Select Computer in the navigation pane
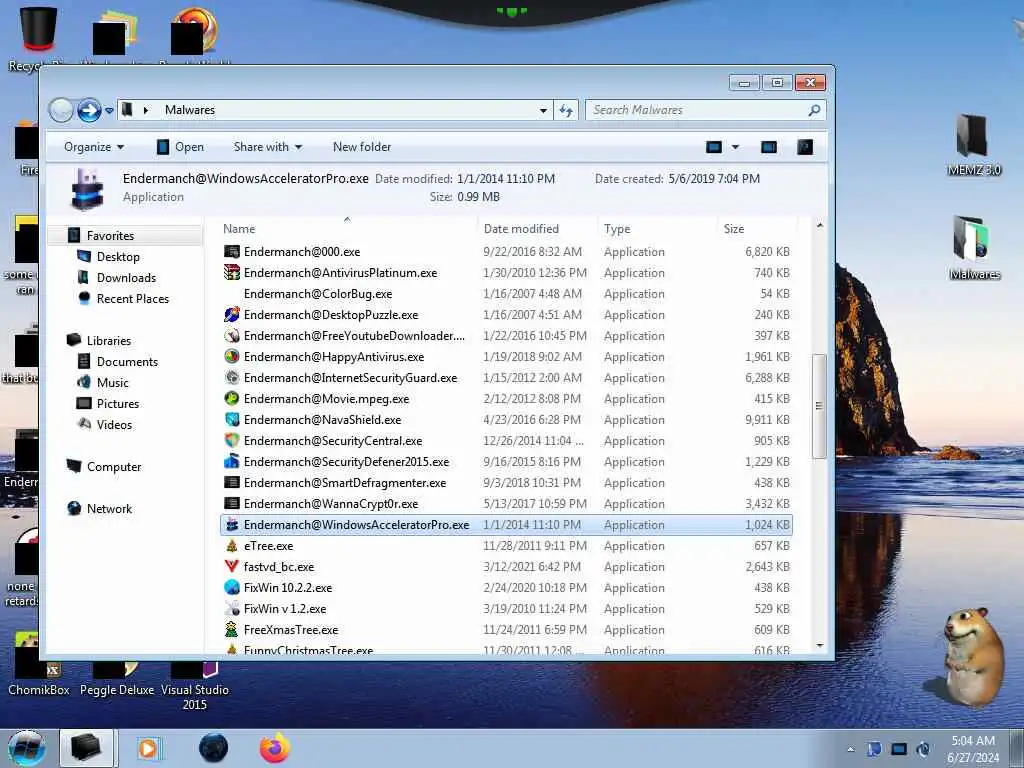1024x768 pixels. point(114,466)
